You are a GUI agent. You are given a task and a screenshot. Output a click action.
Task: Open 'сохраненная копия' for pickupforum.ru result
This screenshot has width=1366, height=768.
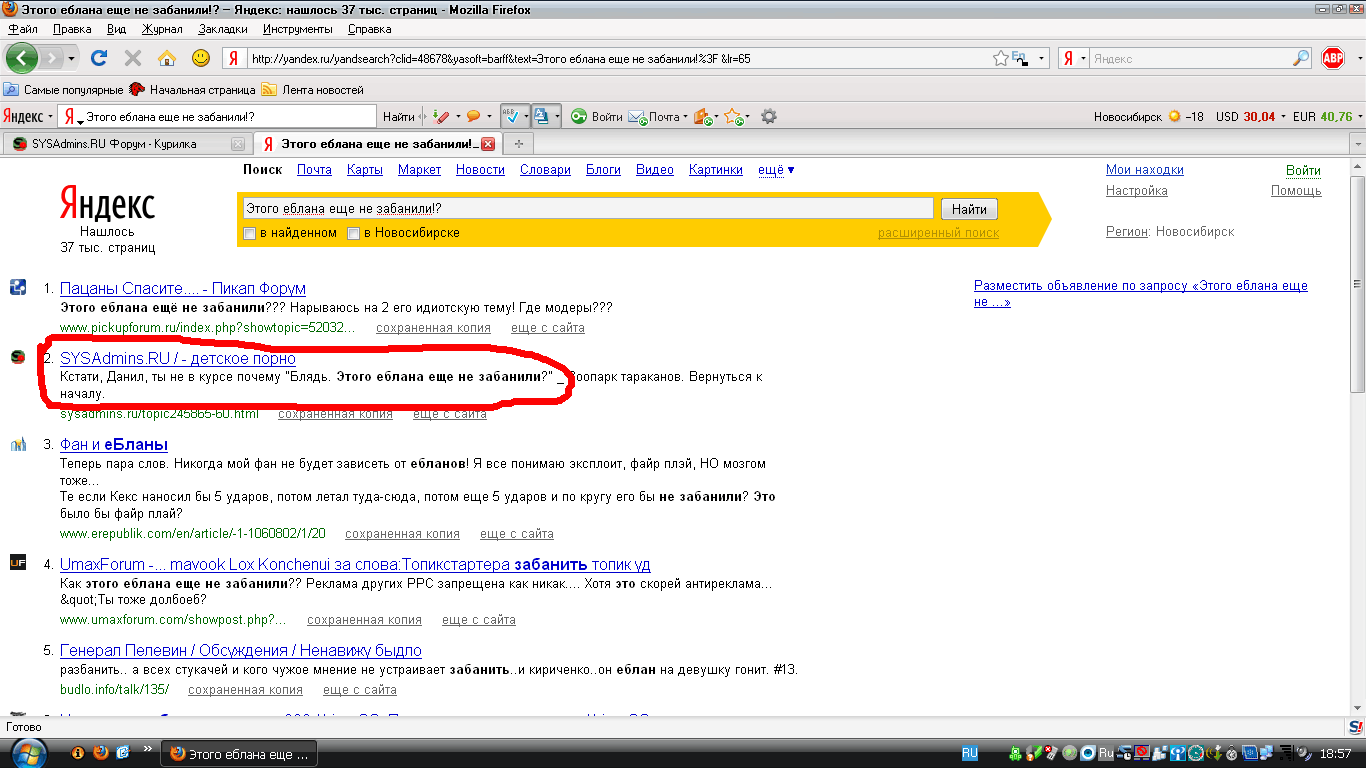(x=433, y=328)
